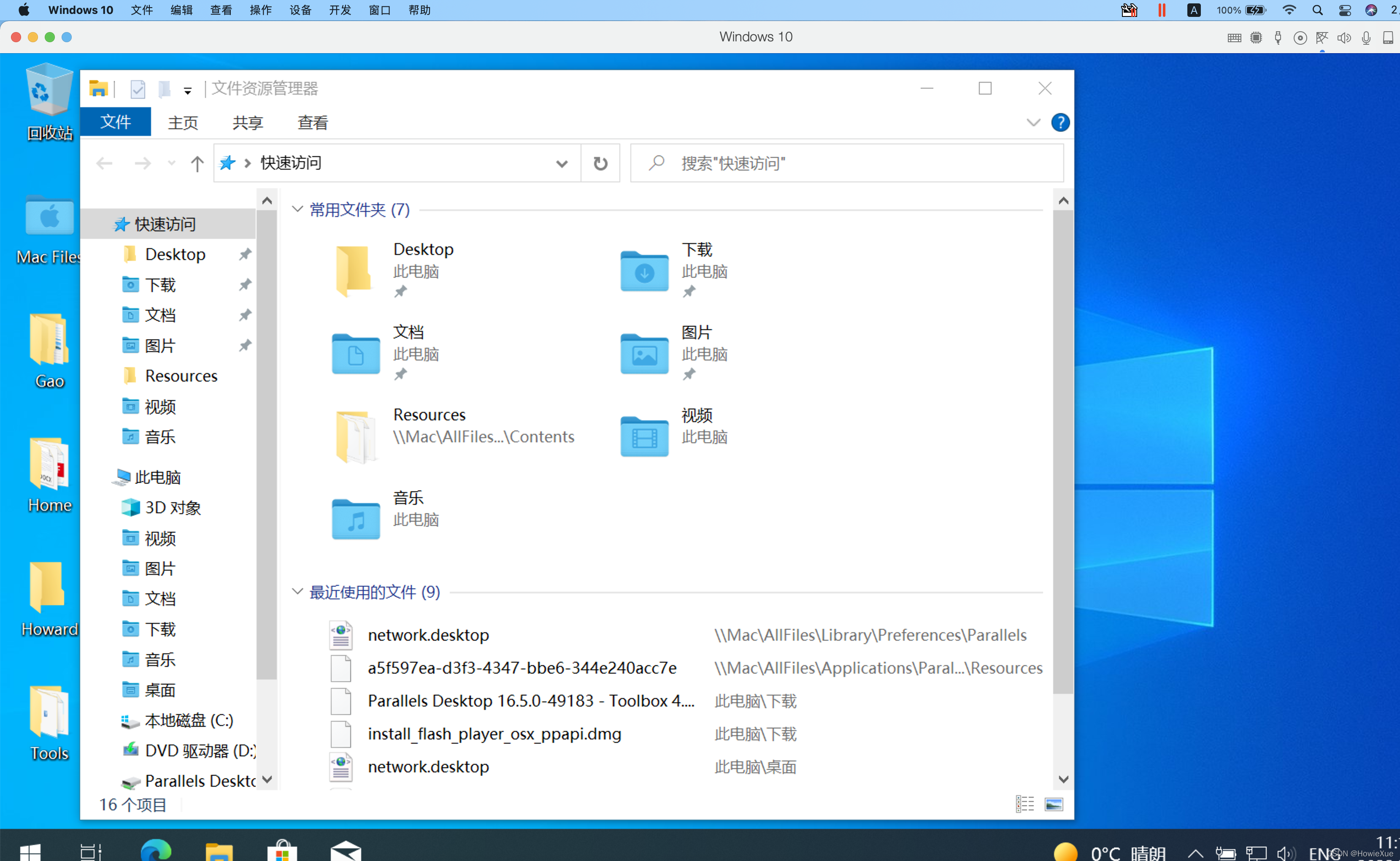1400x861 pixels.
Task: Open the 文件 ribbon tab
Action: pos(116,122)
